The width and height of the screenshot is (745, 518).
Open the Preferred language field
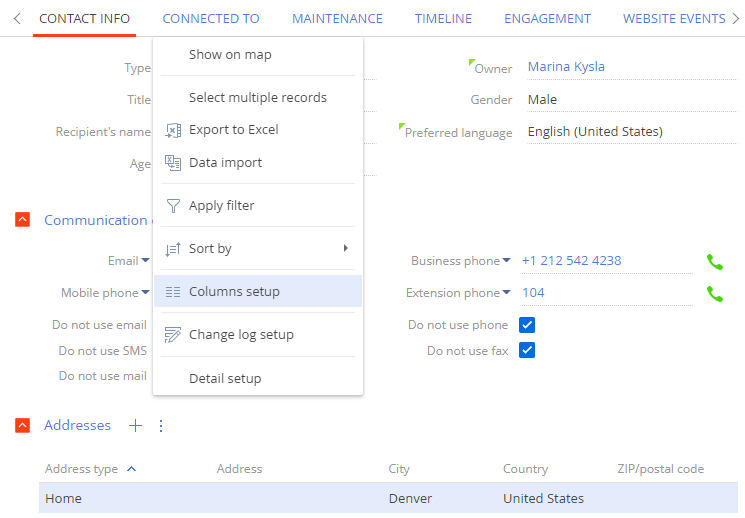click(x=632, y=132)
